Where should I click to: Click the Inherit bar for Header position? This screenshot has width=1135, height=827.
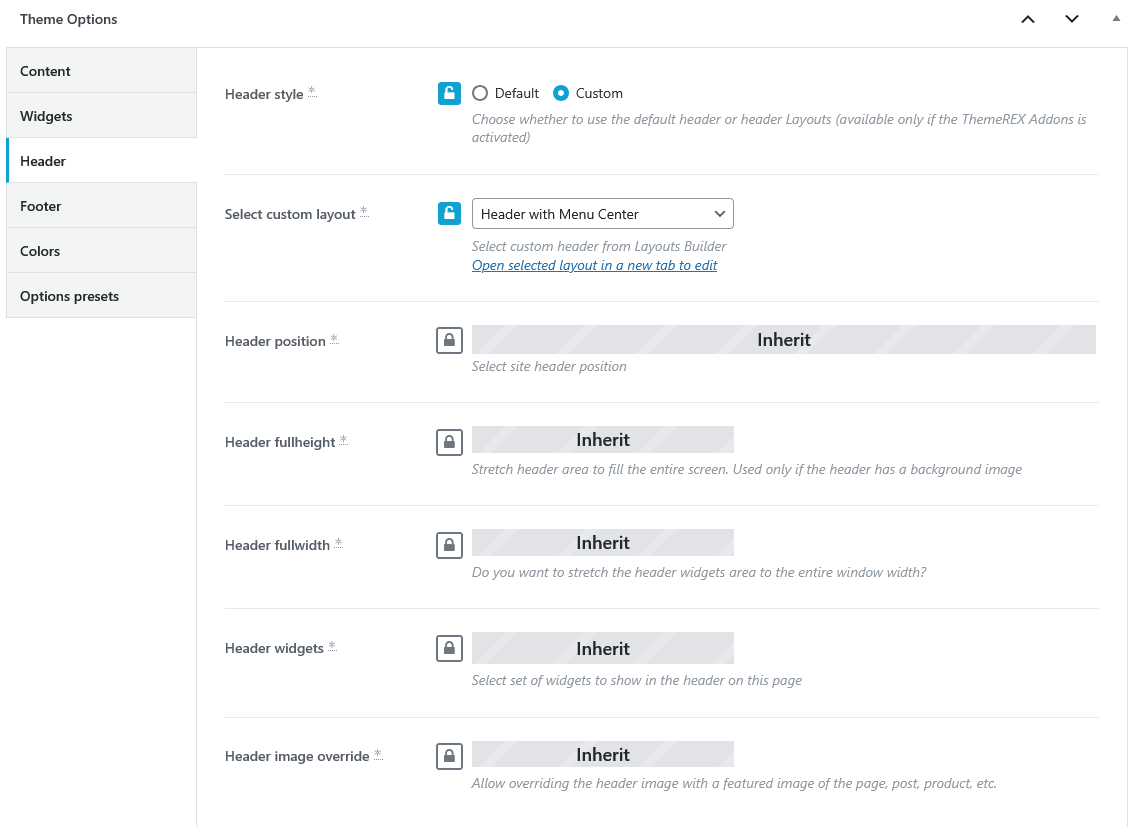coord(783,340)
